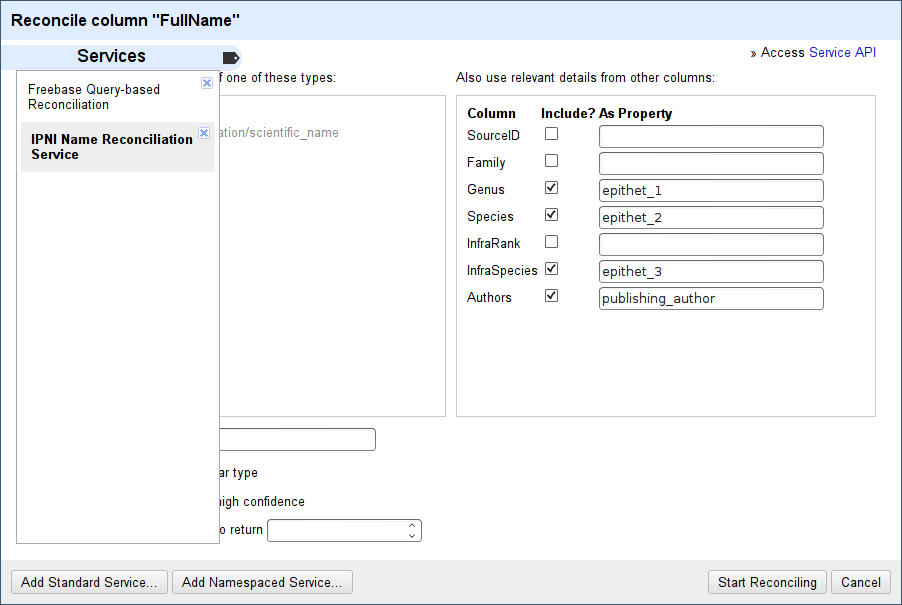
Task: Uncheck the Species include checkbox
Action: coord(551,215)
